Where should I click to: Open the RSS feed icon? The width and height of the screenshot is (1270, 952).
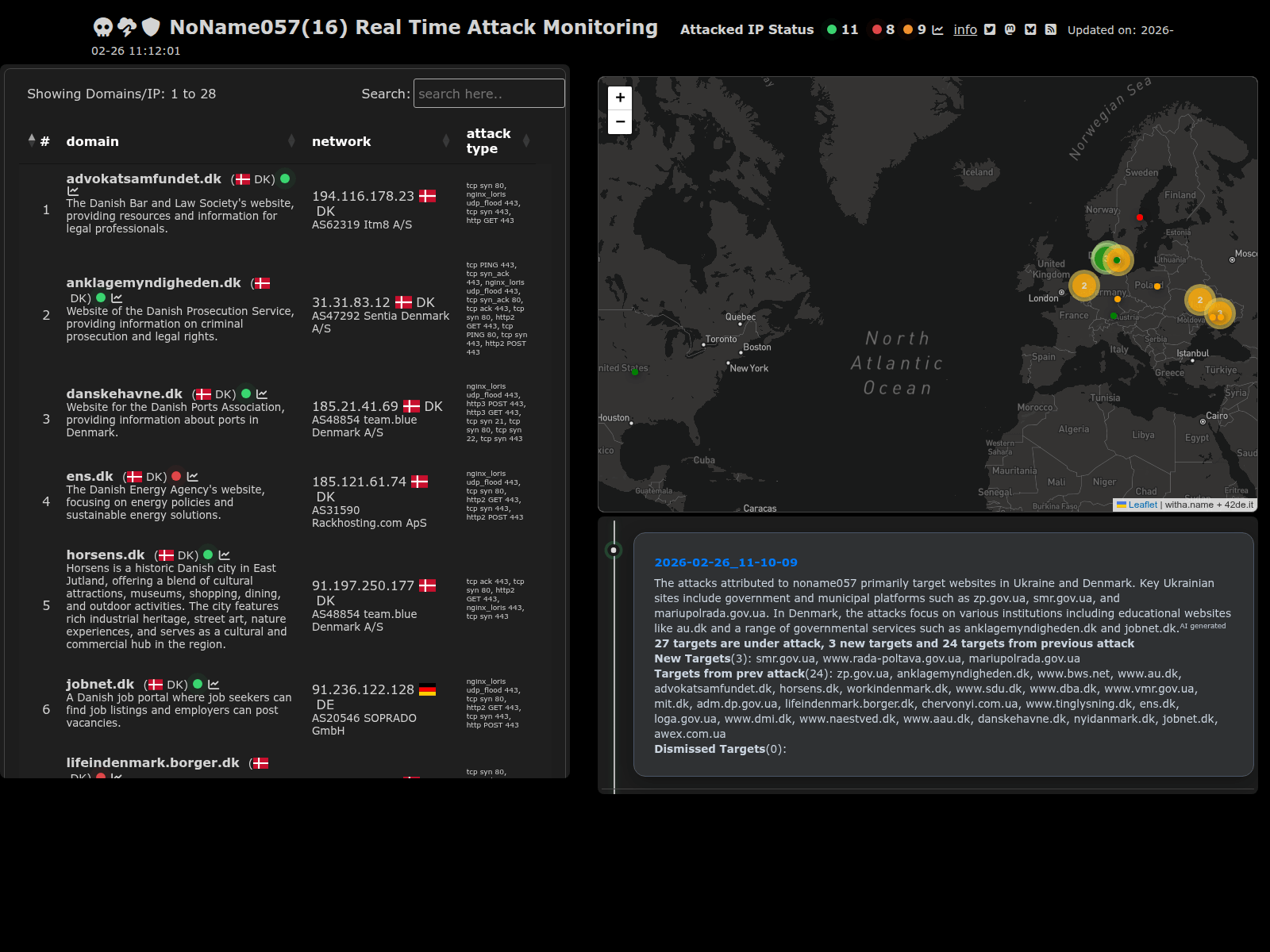tap(1050, 29)
